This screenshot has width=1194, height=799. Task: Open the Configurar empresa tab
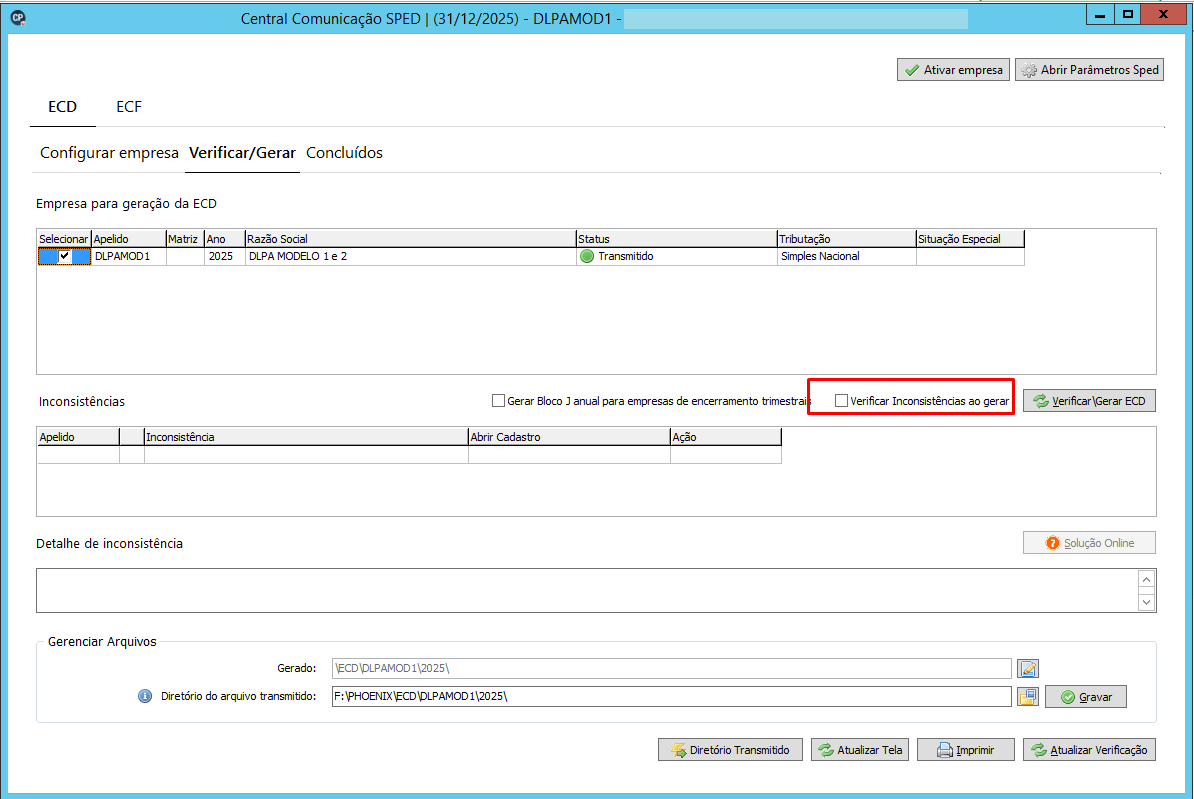tap(109, 153)
